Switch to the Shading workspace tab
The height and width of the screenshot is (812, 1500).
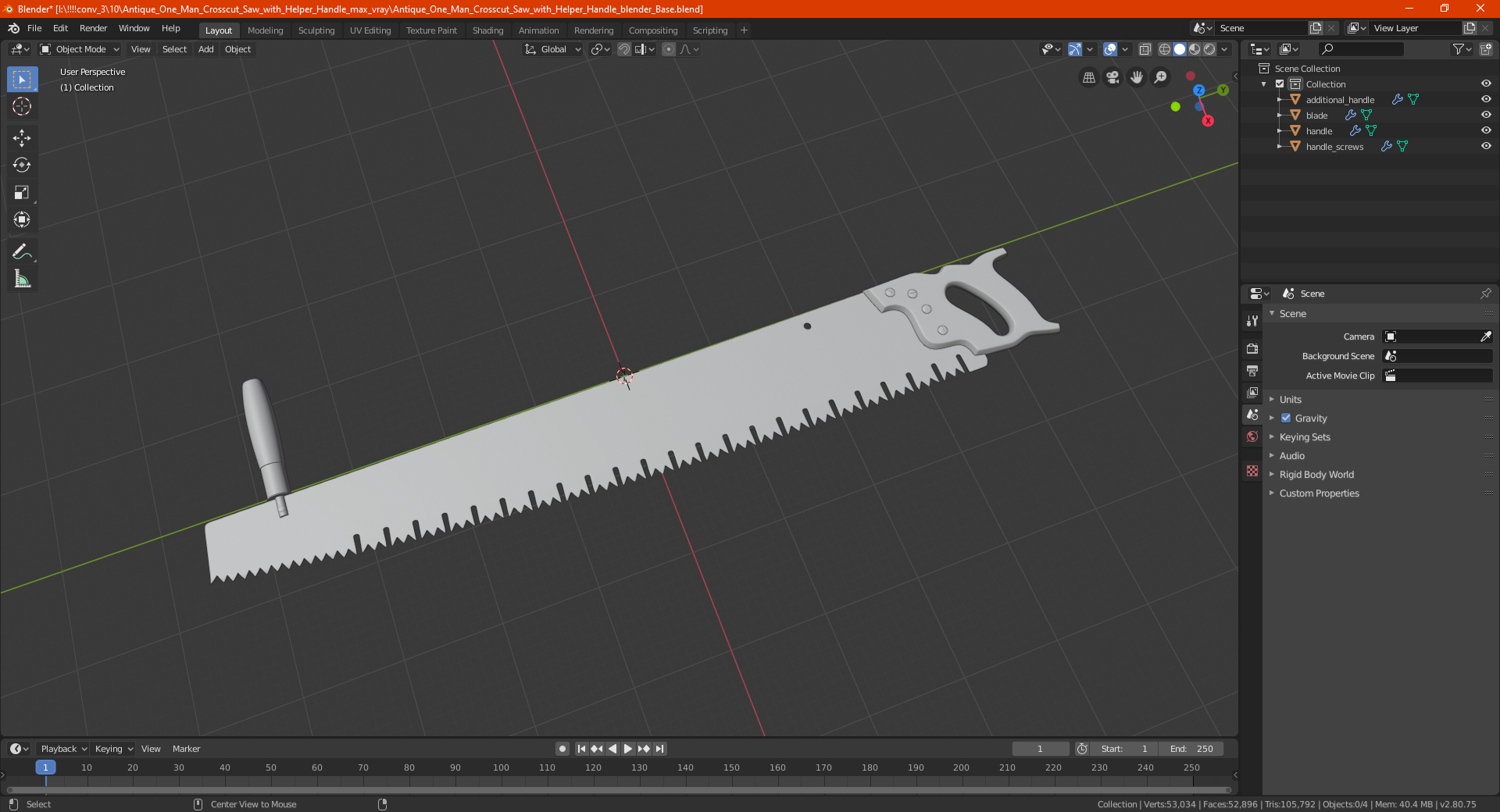[487, 30]
